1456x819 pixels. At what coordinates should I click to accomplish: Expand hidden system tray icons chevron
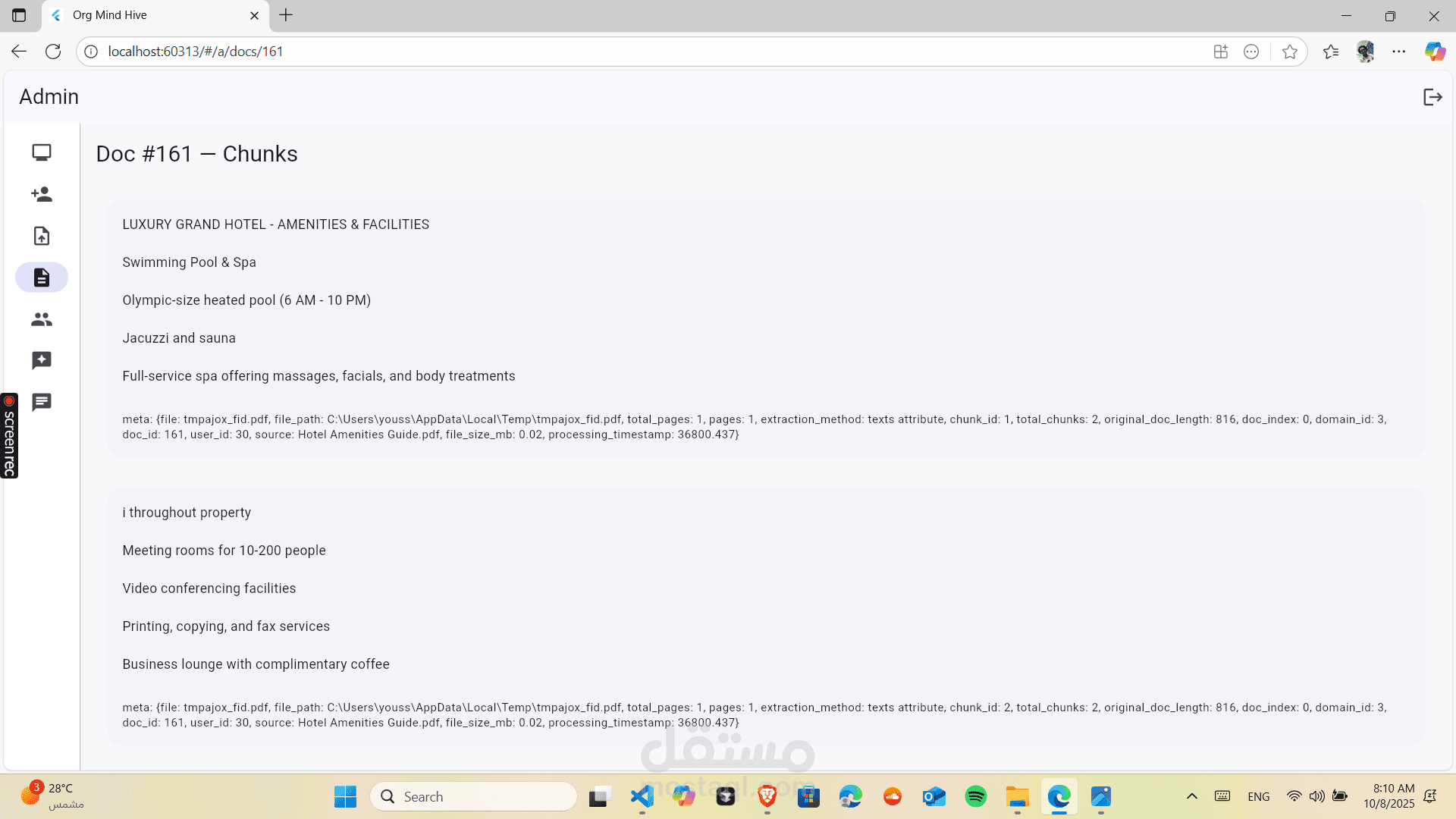[1191, 796]
